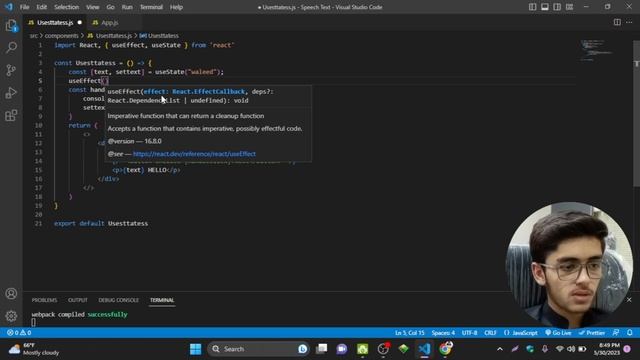The image size is (640, 360).
Task: Switch to the DEBUG CONSOLE panel tab
Action: [x=118, y=300]
